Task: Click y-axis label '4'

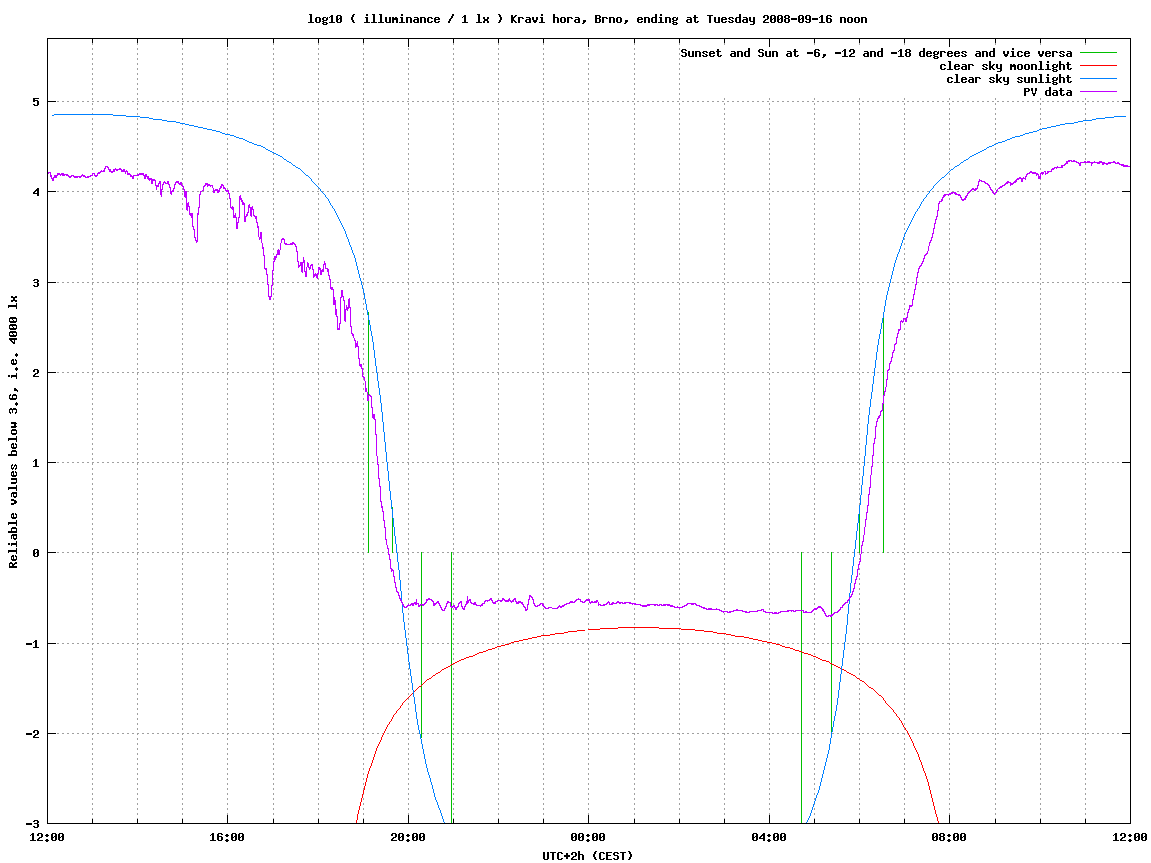Action: click(36, 192)
